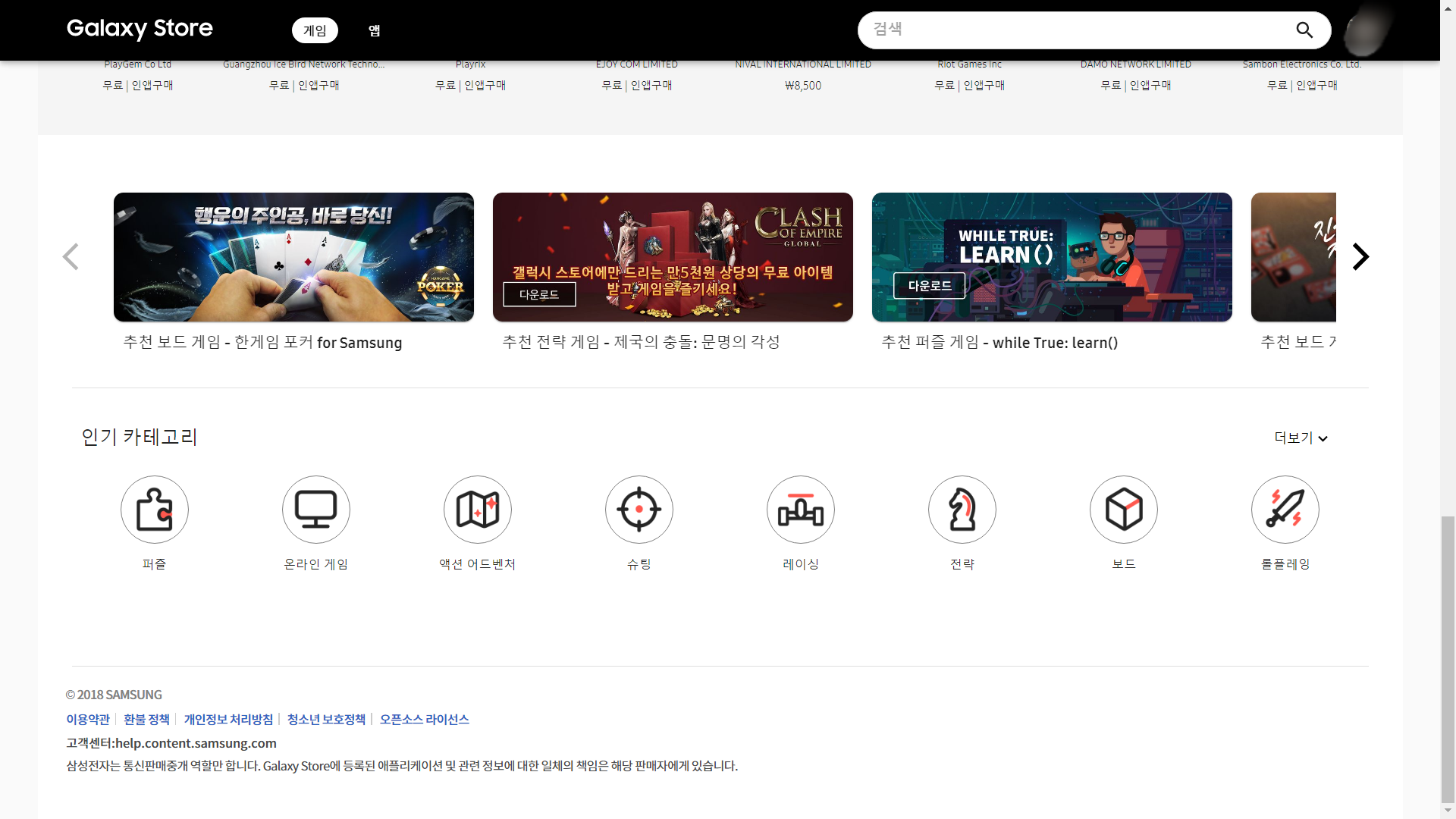Switch to the 게임 tab
The image size is (1456, 819).
pyautogui.click(x=315, y=30)
